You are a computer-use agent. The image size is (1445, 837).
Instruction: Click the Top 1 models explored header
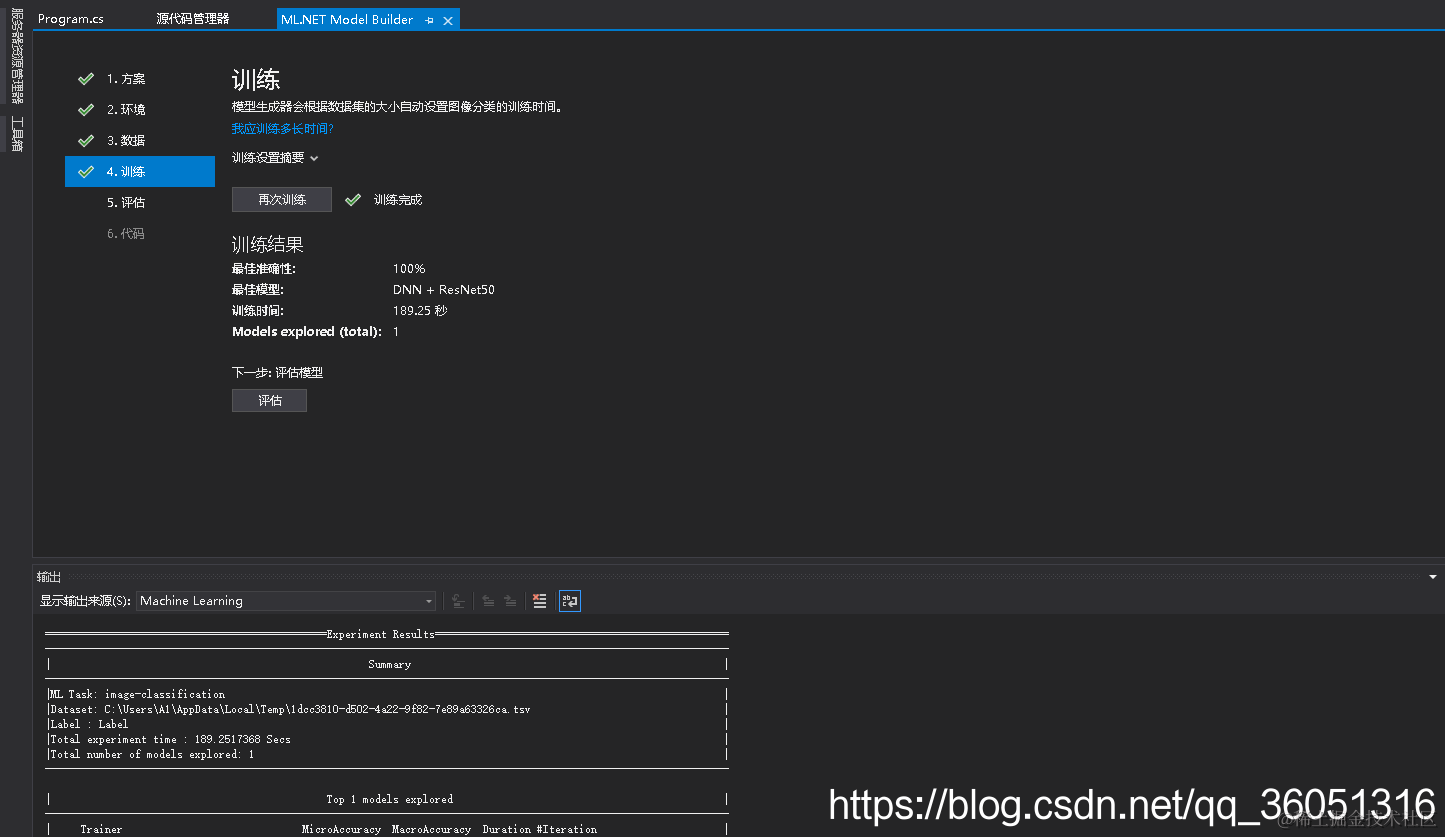(390, 799)
